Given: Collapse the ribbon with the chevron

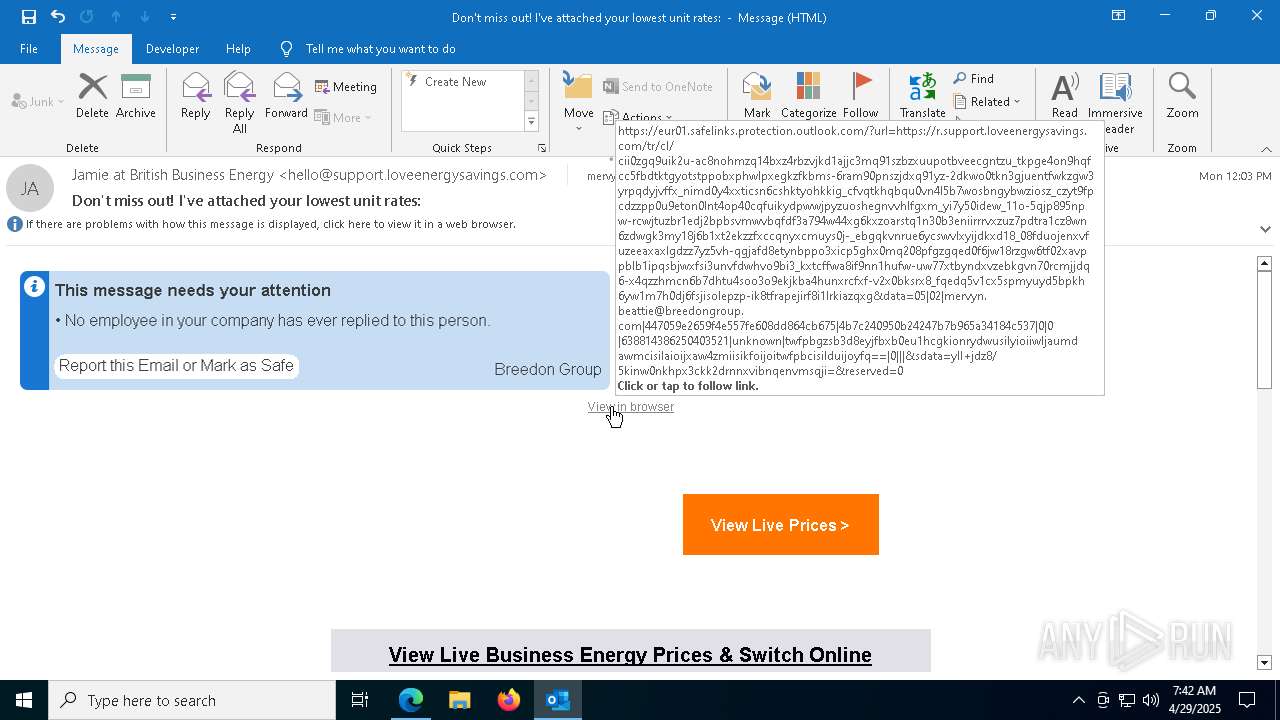Looking at the screenshot, I should click(x=1266, y=149).
